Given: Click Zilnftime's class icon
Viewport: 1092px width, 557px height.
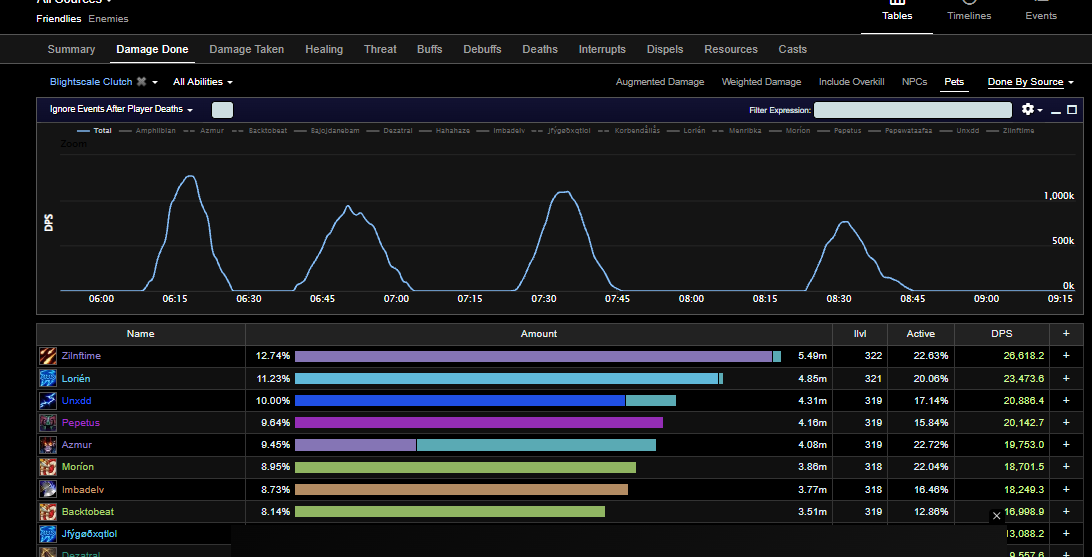Looking at the screenshot, I should click(x=47, y=356).
